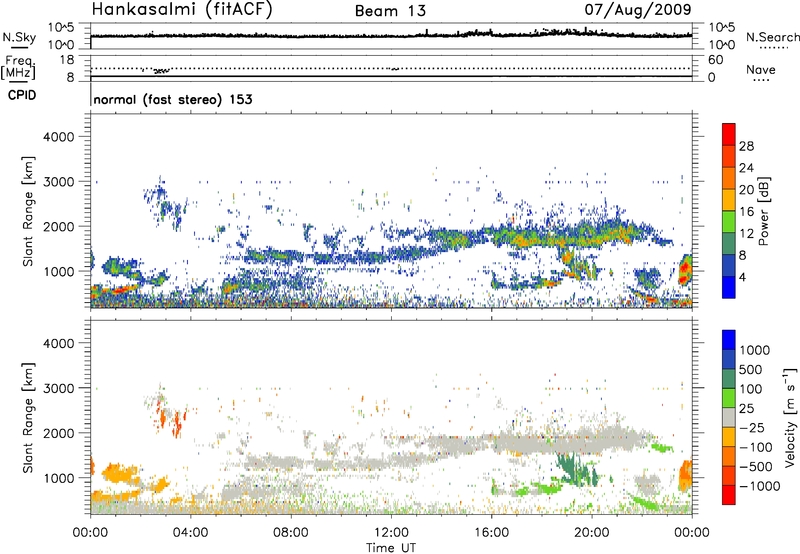Click the teal 8–12 dB Power bar segment
800x554 pixels.
coord(729,244)
